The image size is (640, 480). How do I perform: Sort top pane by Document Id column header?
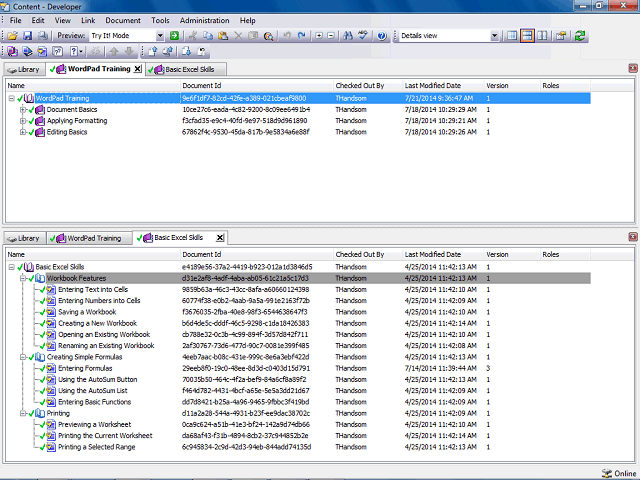257,86
